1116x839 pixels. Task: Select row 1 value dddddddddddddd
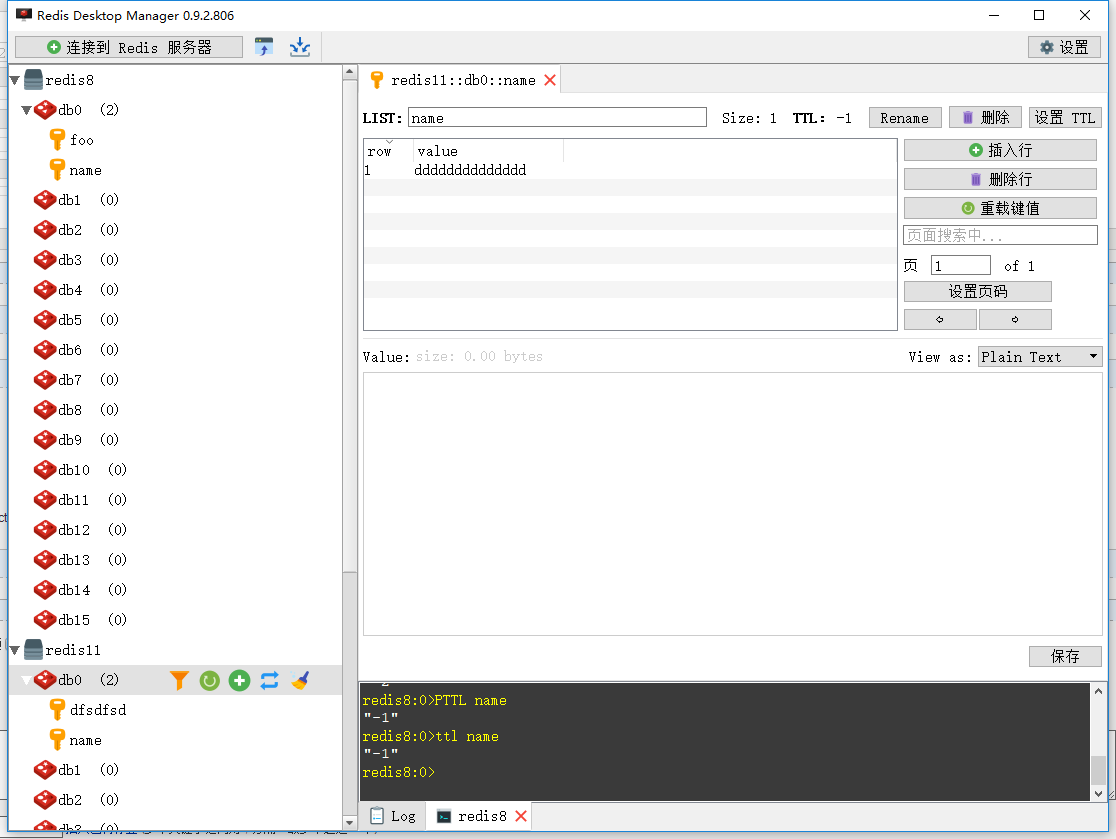tap(470, 170)
